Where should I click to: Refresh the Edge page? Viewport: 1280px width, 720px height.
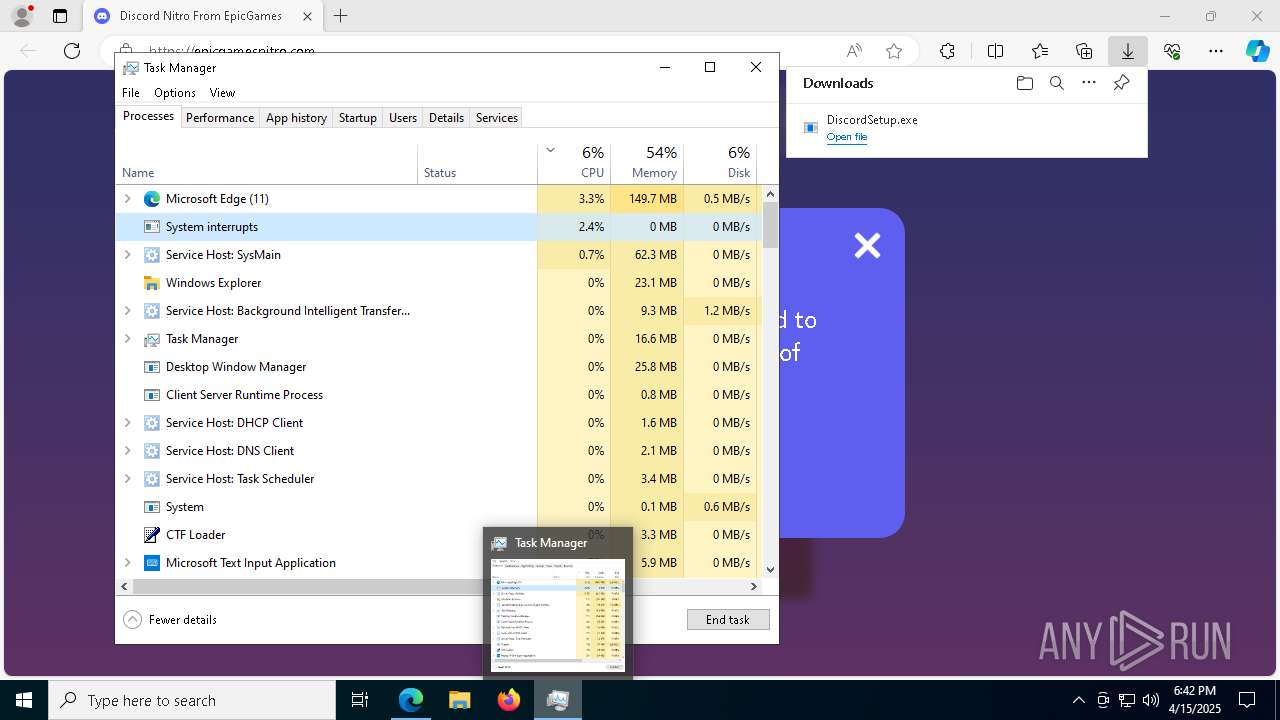72,51
